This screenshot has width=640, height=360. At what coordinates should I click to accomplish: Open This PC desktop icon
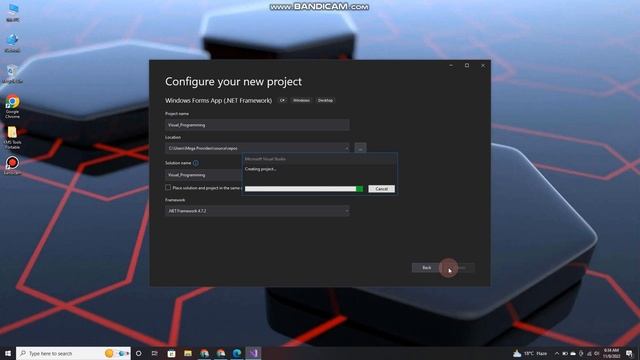coord(13,12)
